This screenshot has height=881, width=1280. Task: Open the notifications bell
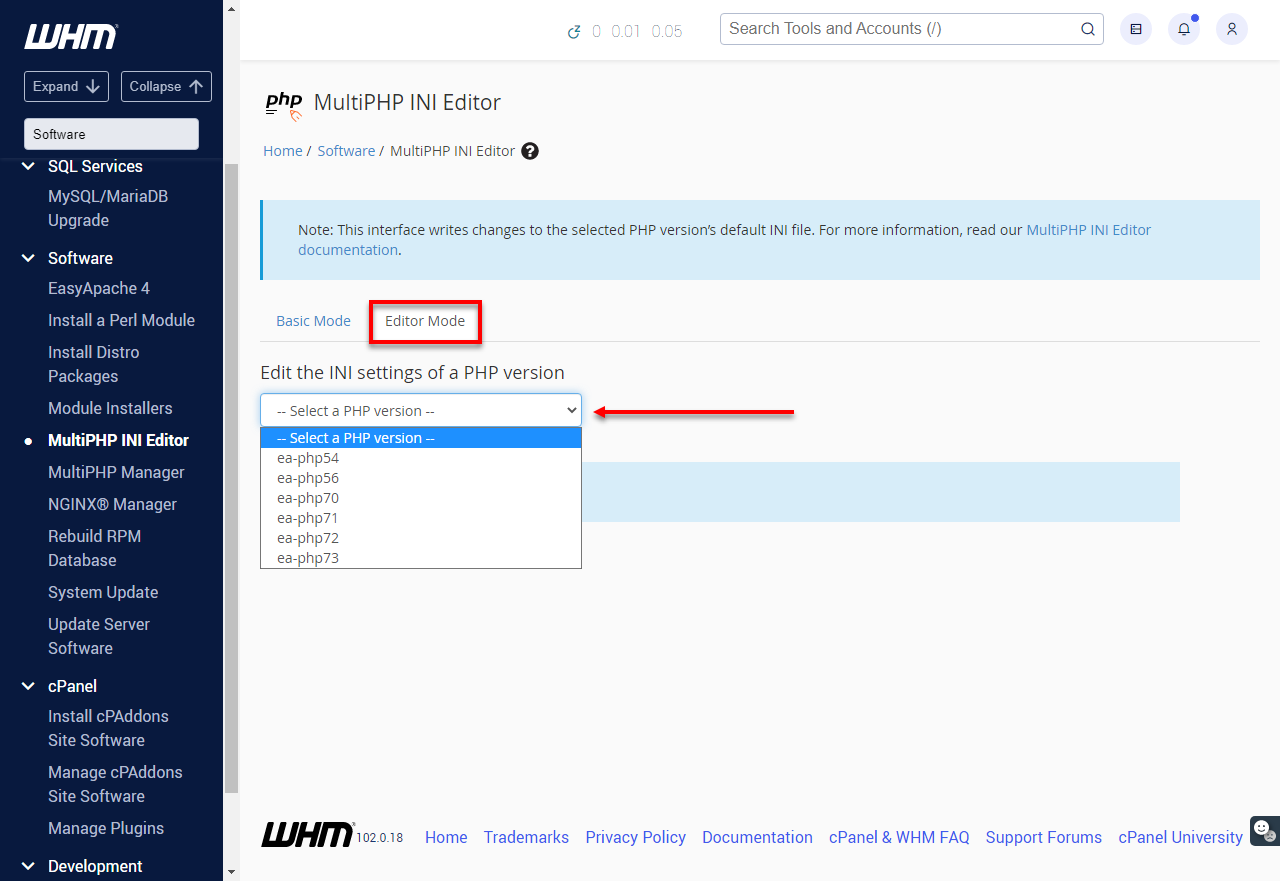click(x=1183, y=29)
